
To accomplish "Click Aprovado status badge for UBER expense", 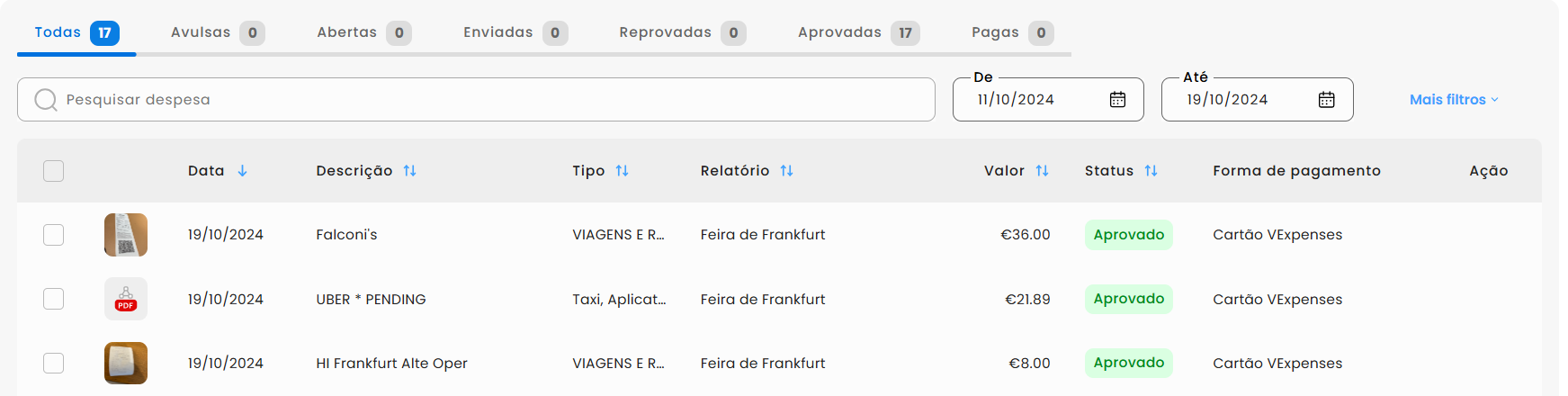I will click(x=1129, y=299).
